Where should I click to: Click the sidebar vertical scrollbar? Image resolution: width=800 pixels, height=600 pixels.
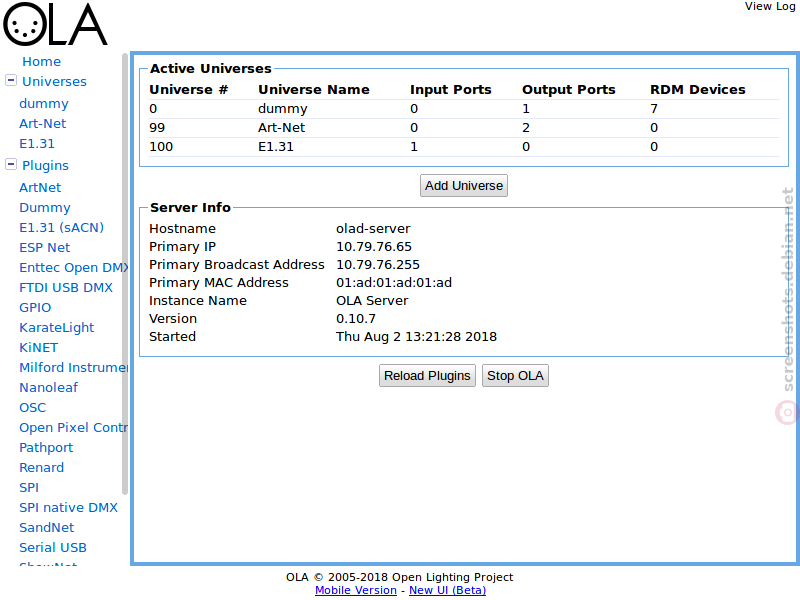click(x=125, y=273)
